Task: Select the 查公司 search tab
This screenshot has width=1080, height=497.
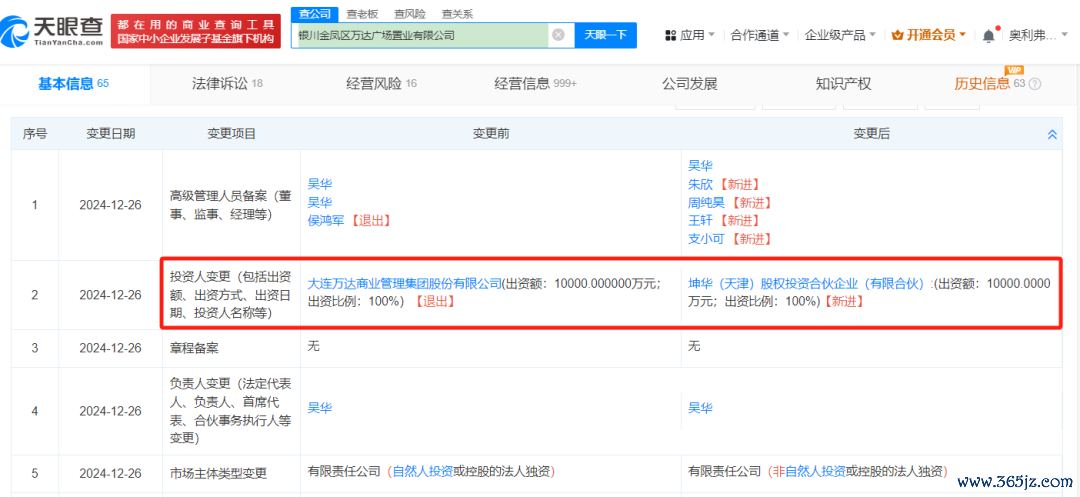Action: 316,13
